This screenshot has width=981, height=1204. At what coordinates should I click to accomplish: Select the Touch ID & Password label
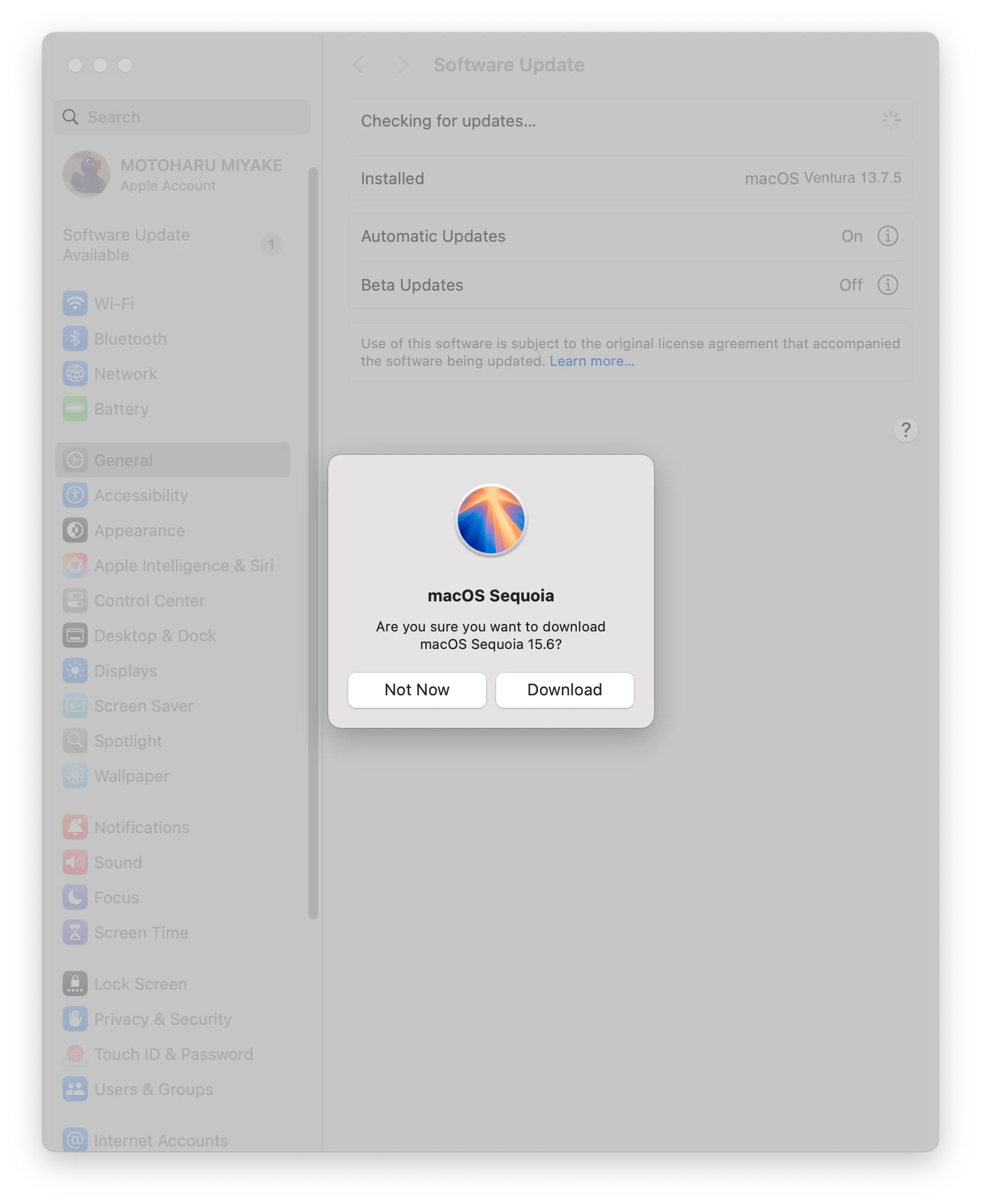point(174,1054)
